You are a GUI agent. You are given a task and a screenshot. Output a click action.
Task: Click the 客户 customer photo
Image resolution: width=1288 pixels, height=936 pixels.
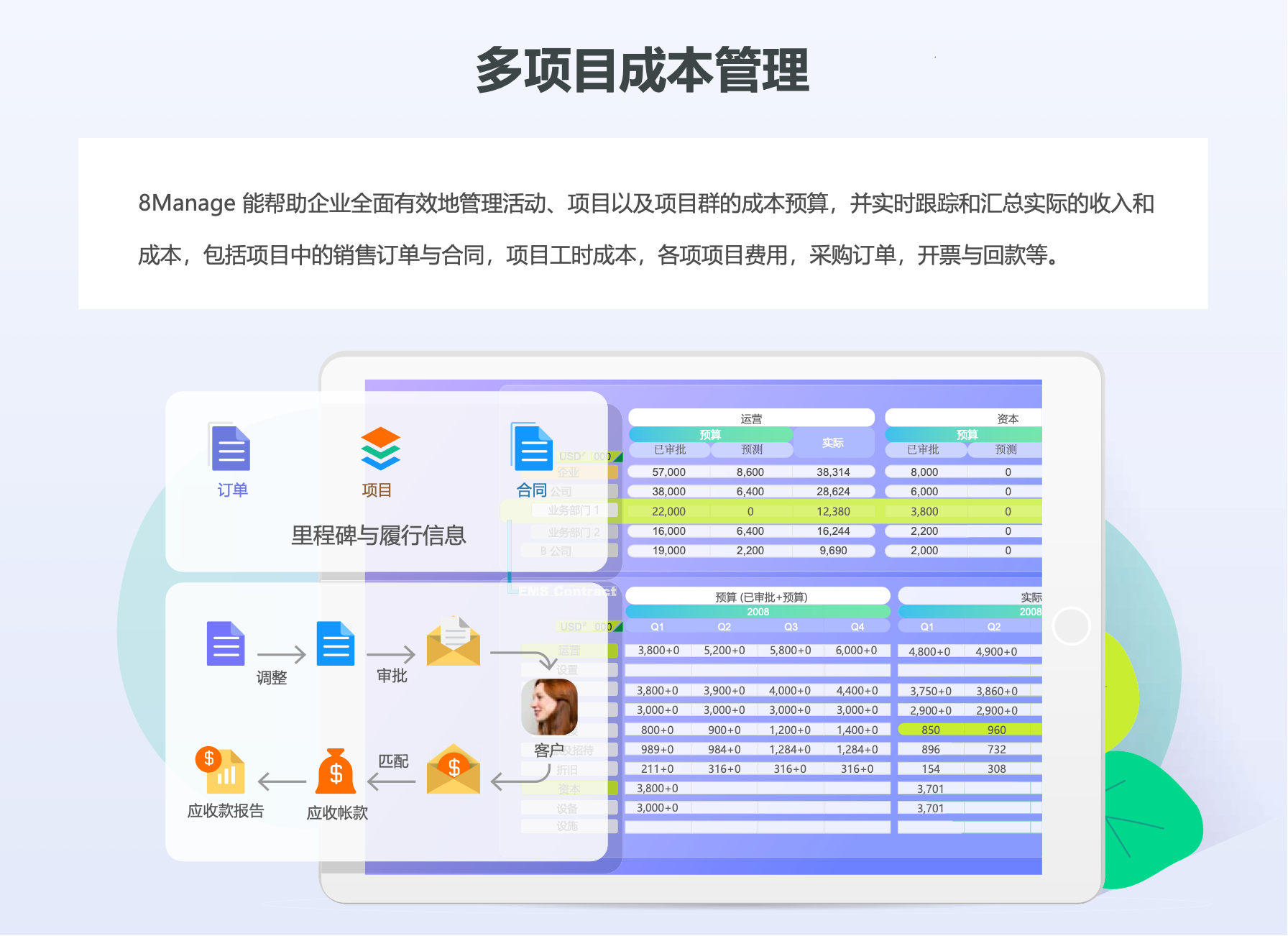tap(549, 707)
